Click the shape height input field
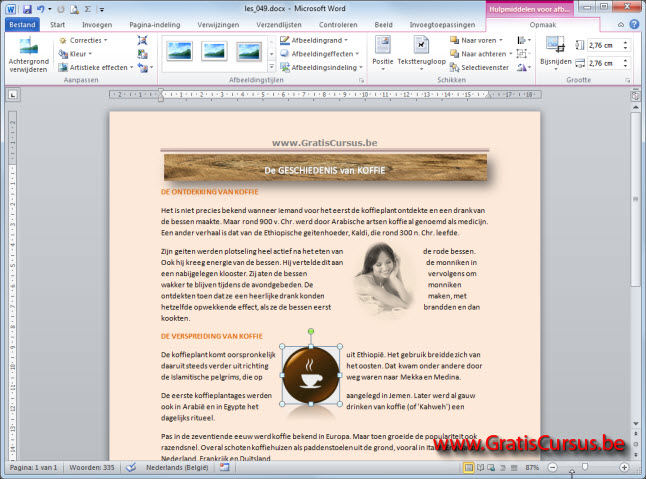Image resolution: width=646 pixels, height=479 pixels. (605, 45)
